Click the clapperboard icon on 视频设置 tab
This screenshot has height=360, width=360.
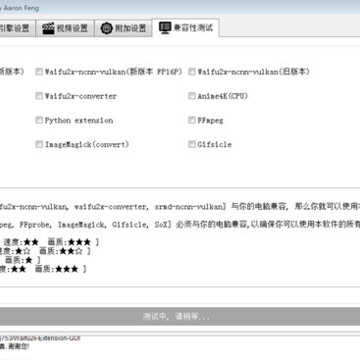[48, 28]
